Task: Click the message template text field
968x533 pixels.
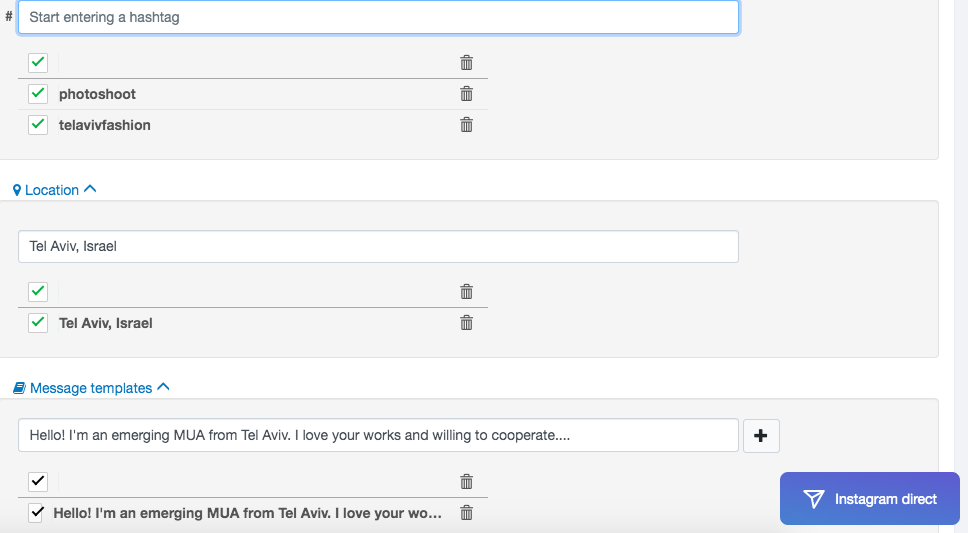Action: [x=378, y=435]
